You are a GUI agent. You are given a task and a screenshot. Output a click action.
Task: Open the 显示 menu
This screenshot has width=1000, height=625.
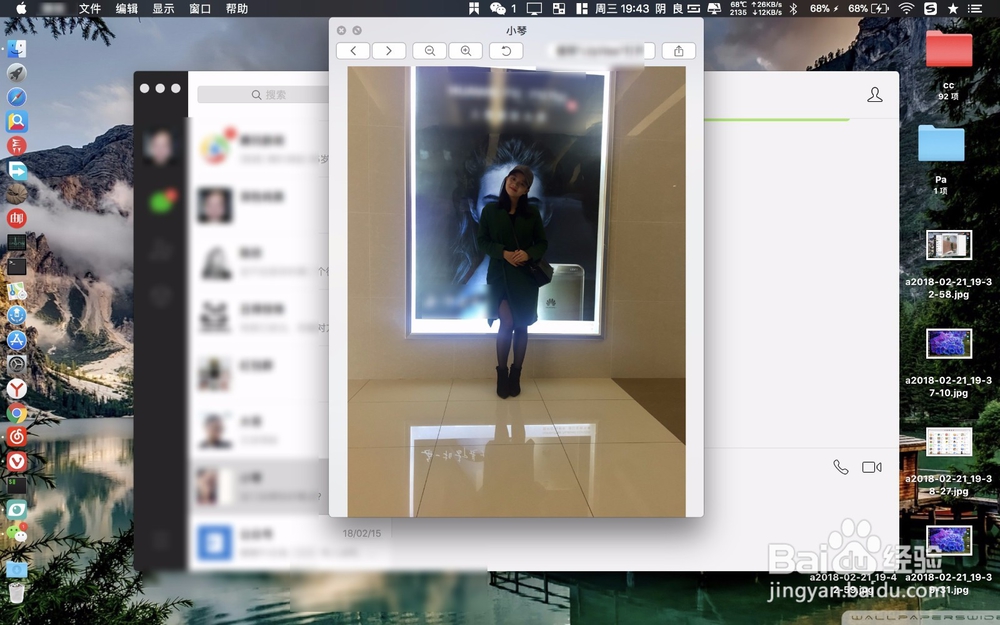coord(163,8)
